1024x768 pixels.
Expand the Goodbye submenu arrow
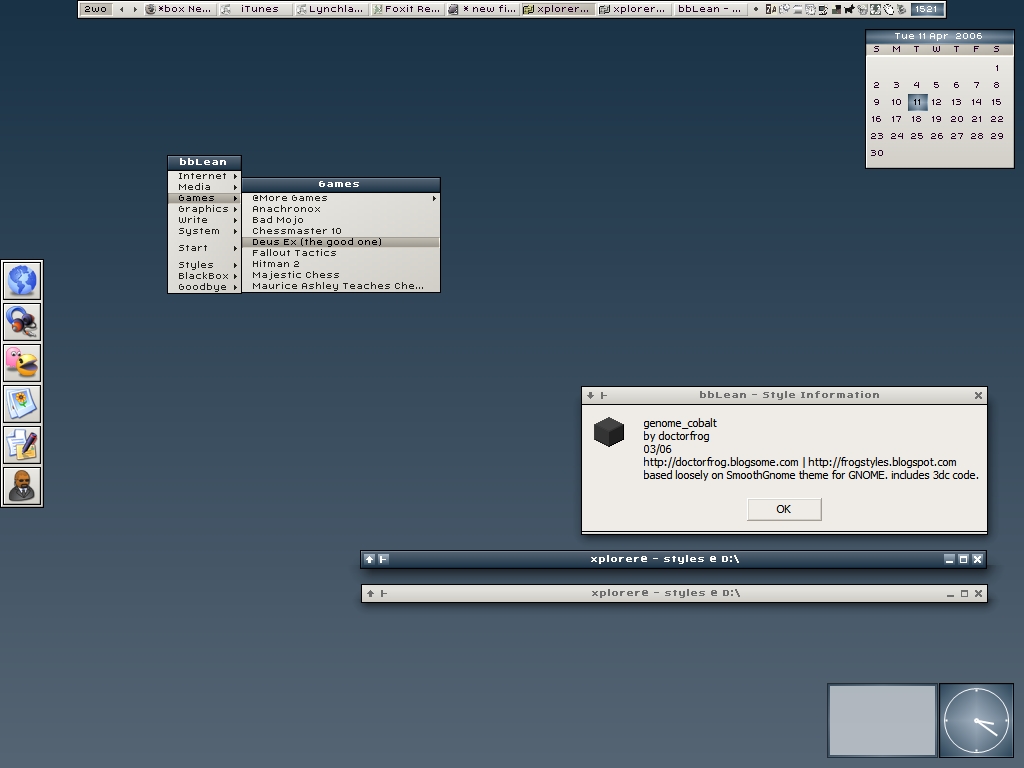click(x=235, y=287)
